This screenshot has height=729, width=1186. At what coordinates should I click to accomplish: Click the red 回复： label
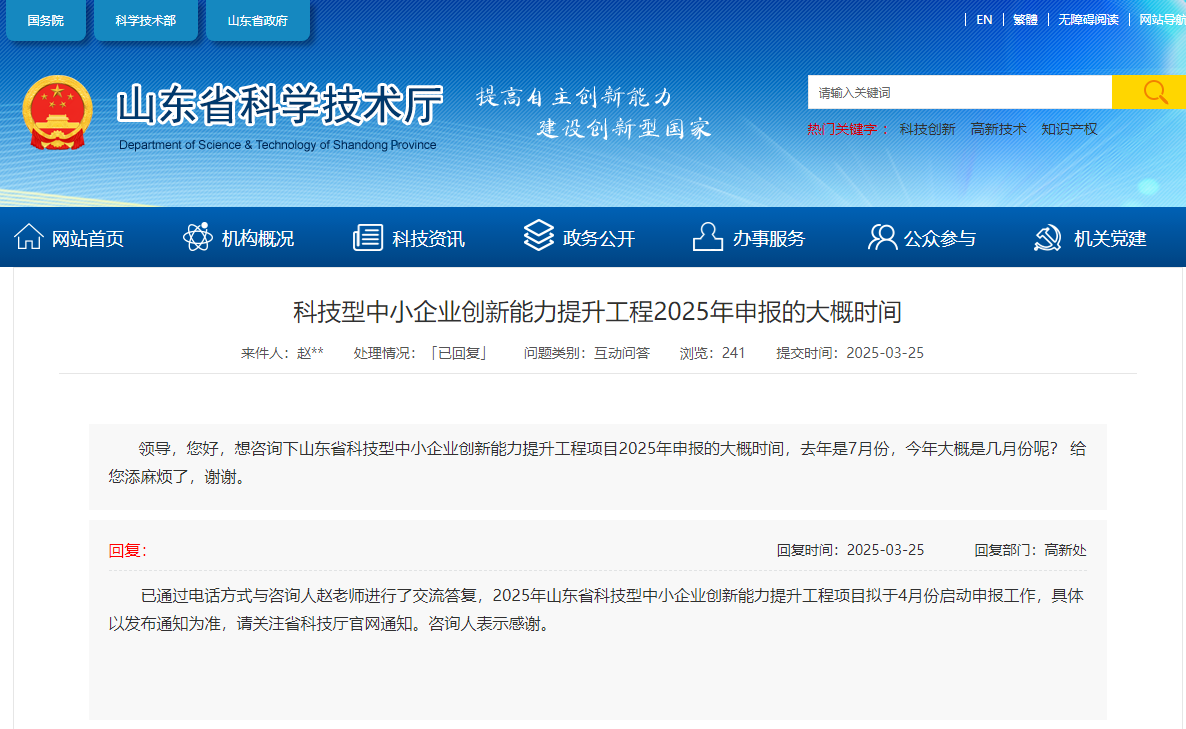[127, 551]
